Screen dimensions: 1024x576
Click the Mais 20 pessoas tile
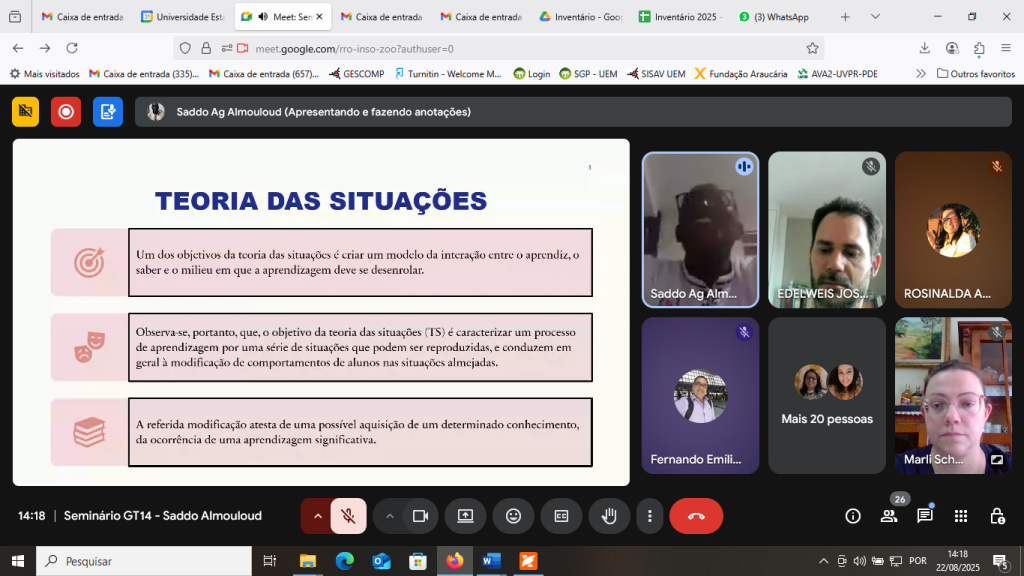(x=827, y=396)
